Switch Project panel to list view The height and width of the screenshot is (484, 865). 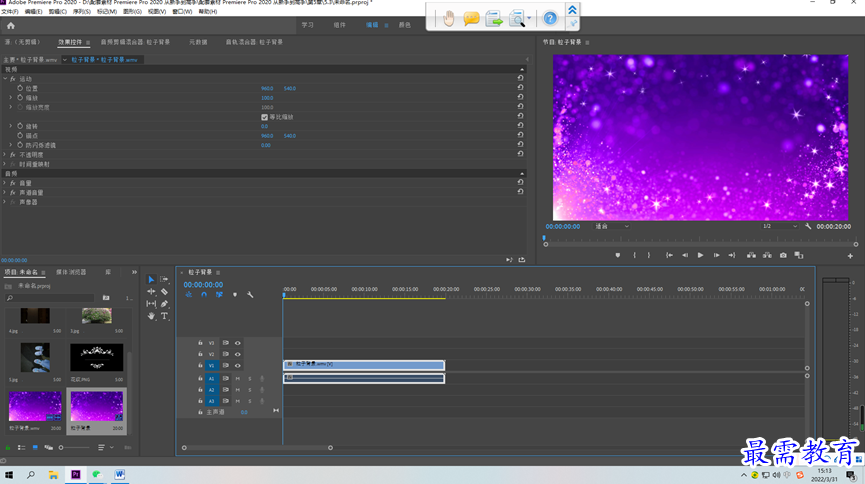[x=22, y=448]
